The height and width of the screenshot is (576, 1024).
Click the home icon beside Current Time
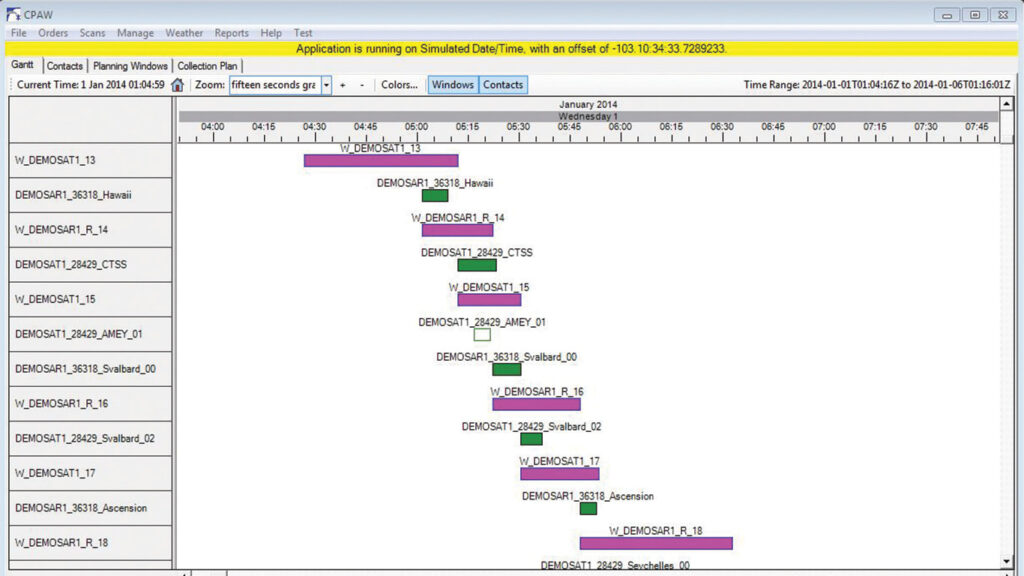177,85
